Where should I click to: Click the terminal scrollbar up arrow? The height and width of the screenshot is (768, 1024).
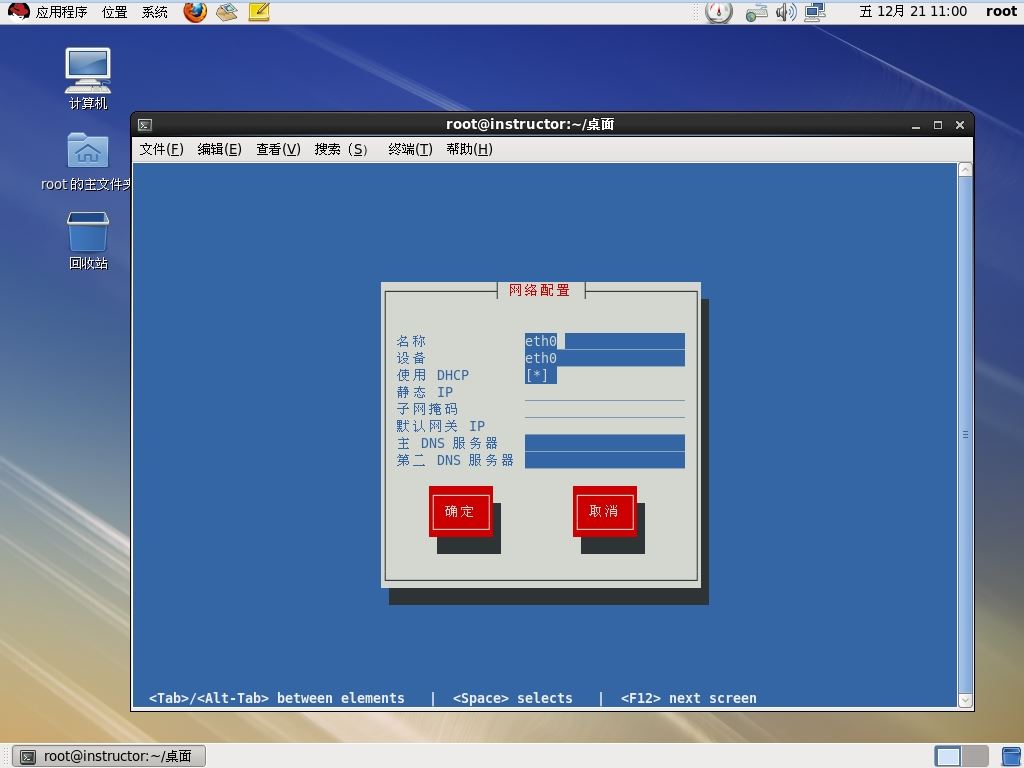point(965,170)
